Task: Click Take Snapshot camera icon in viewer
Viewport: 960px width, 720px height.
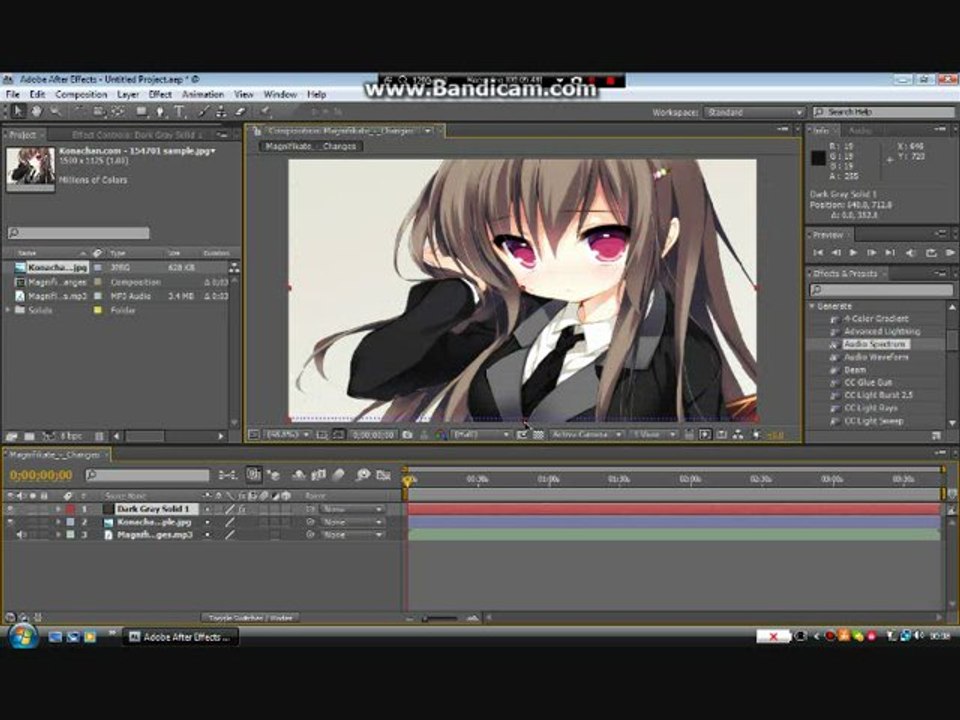Action: pos(407,435)
